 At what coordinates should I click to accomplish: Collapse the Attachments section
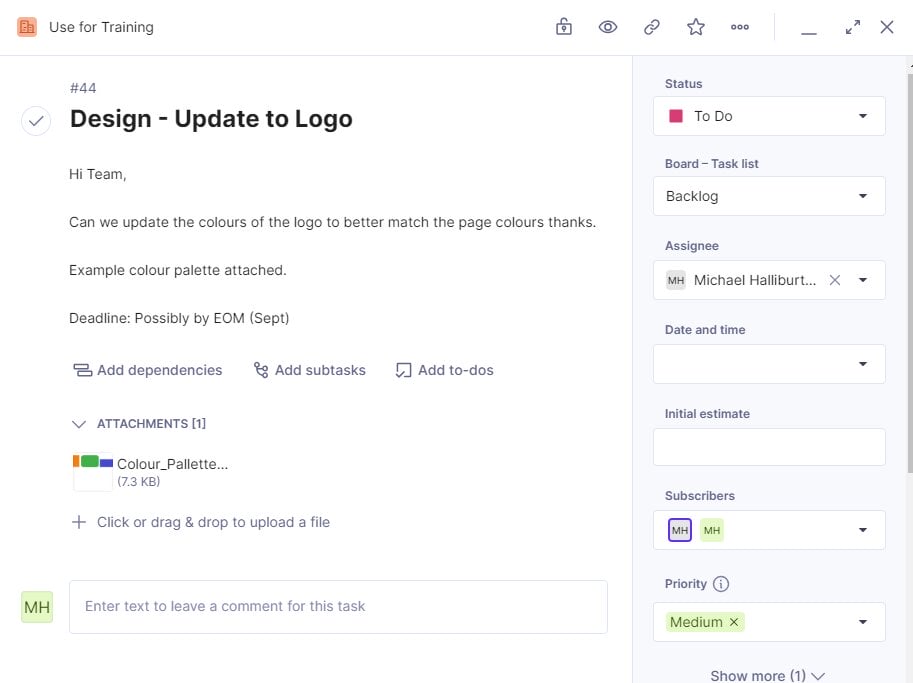point(79,424)
